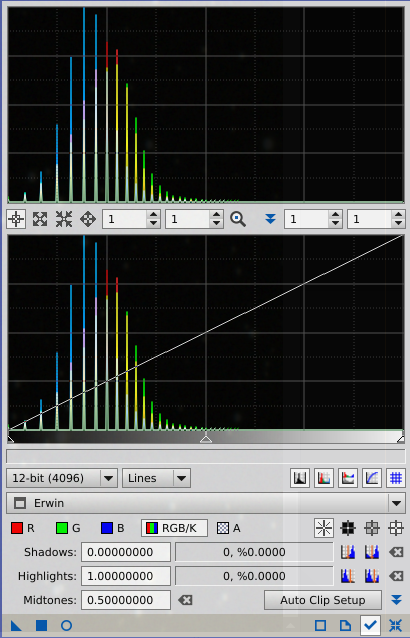
Task: Click the blue circle Apply Global icon
Action: tap(66, 625)
